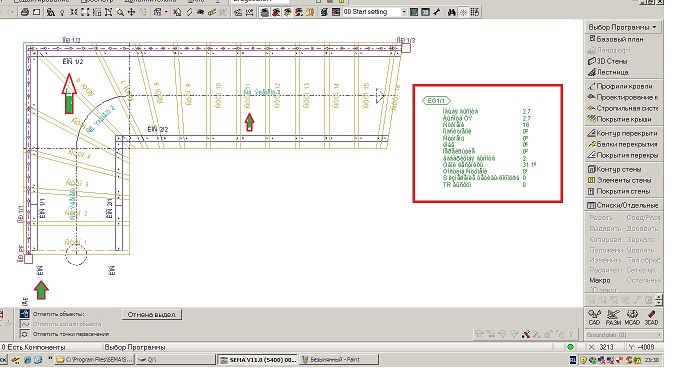Click the grid table icon at toolbar end
The image size is (683, 384).
(x=475, y=12)
